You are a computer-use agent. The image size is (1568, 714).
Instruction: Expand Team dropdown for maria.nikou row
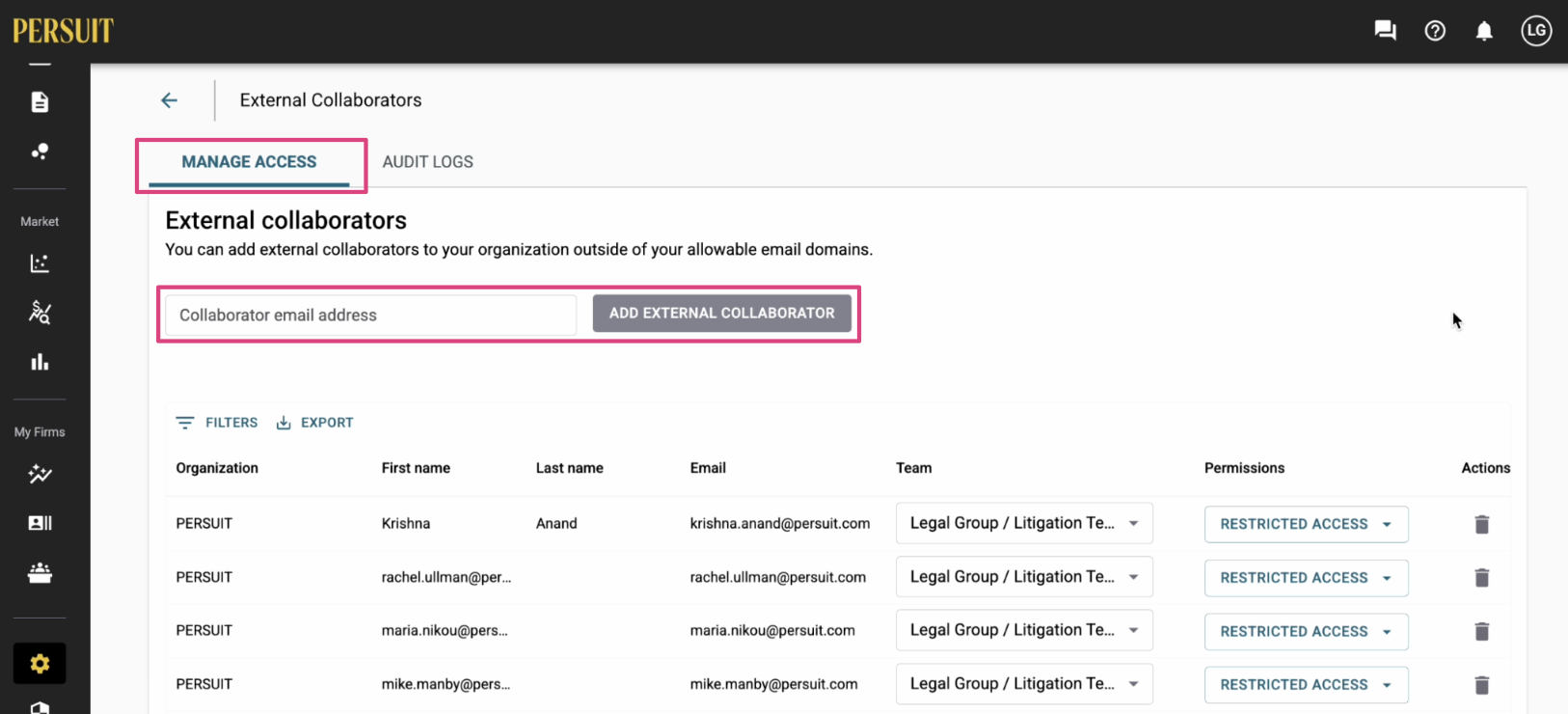coord(1024,630)
